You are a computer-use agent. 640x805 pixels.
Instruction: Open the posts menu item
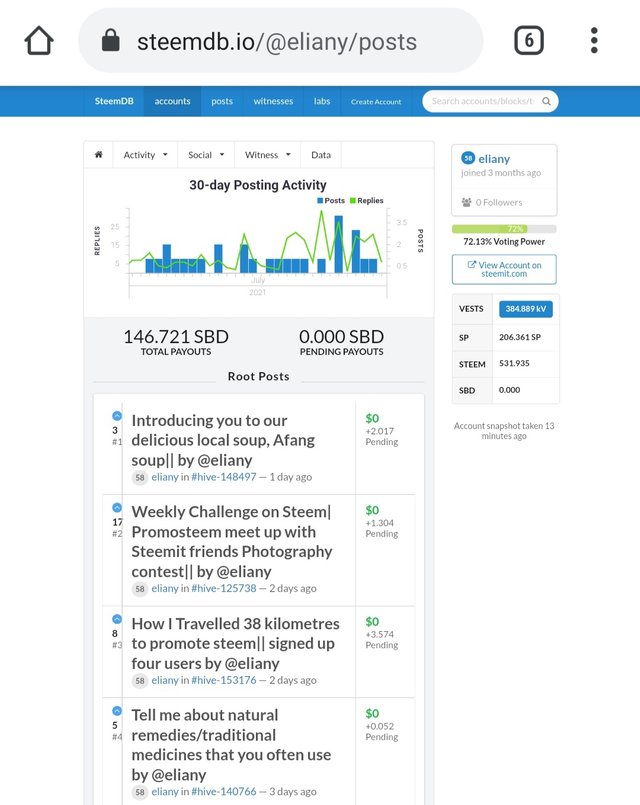point(222,101)
